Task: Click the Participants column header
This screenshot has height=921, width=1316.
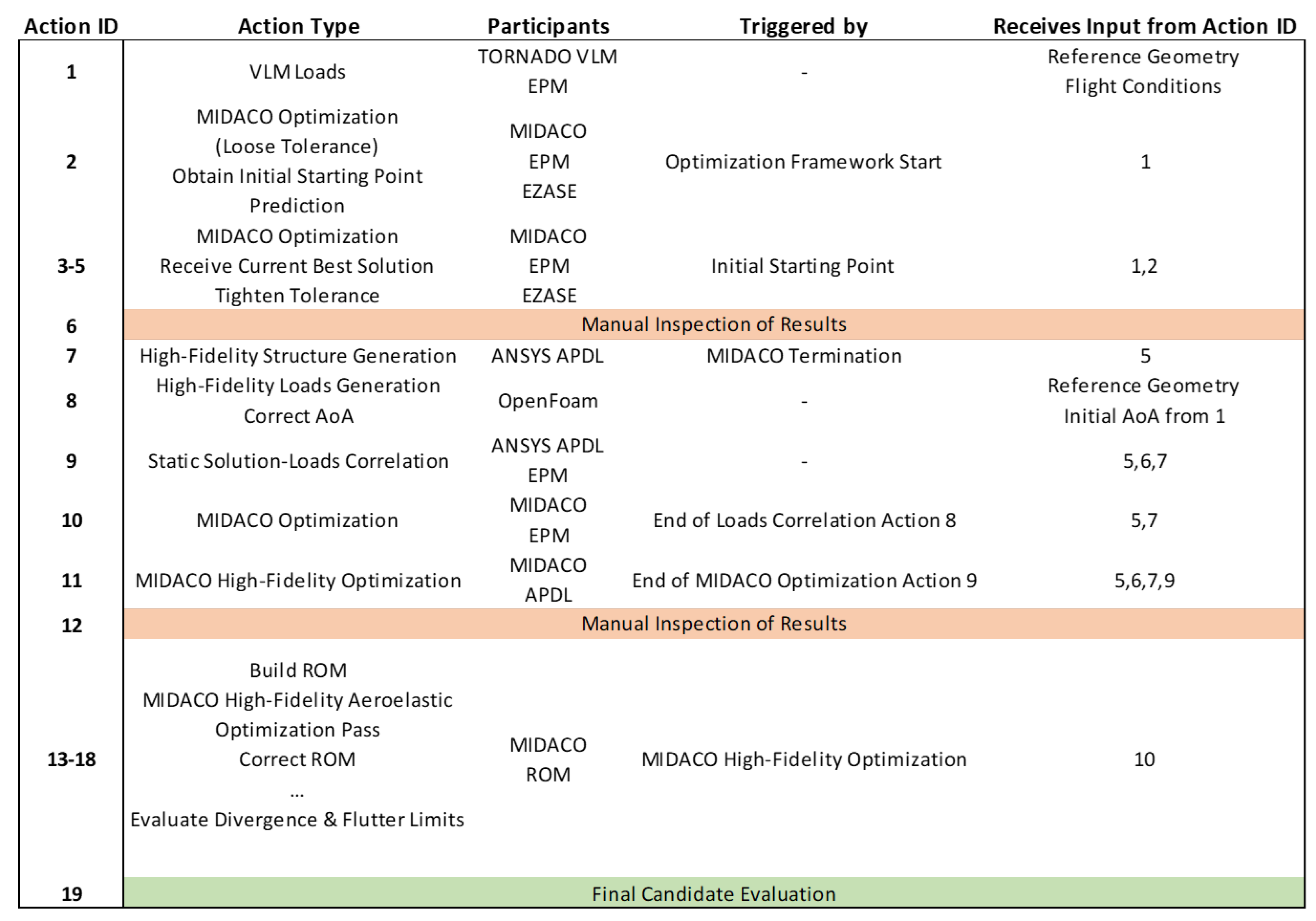Action: (548, 26)
